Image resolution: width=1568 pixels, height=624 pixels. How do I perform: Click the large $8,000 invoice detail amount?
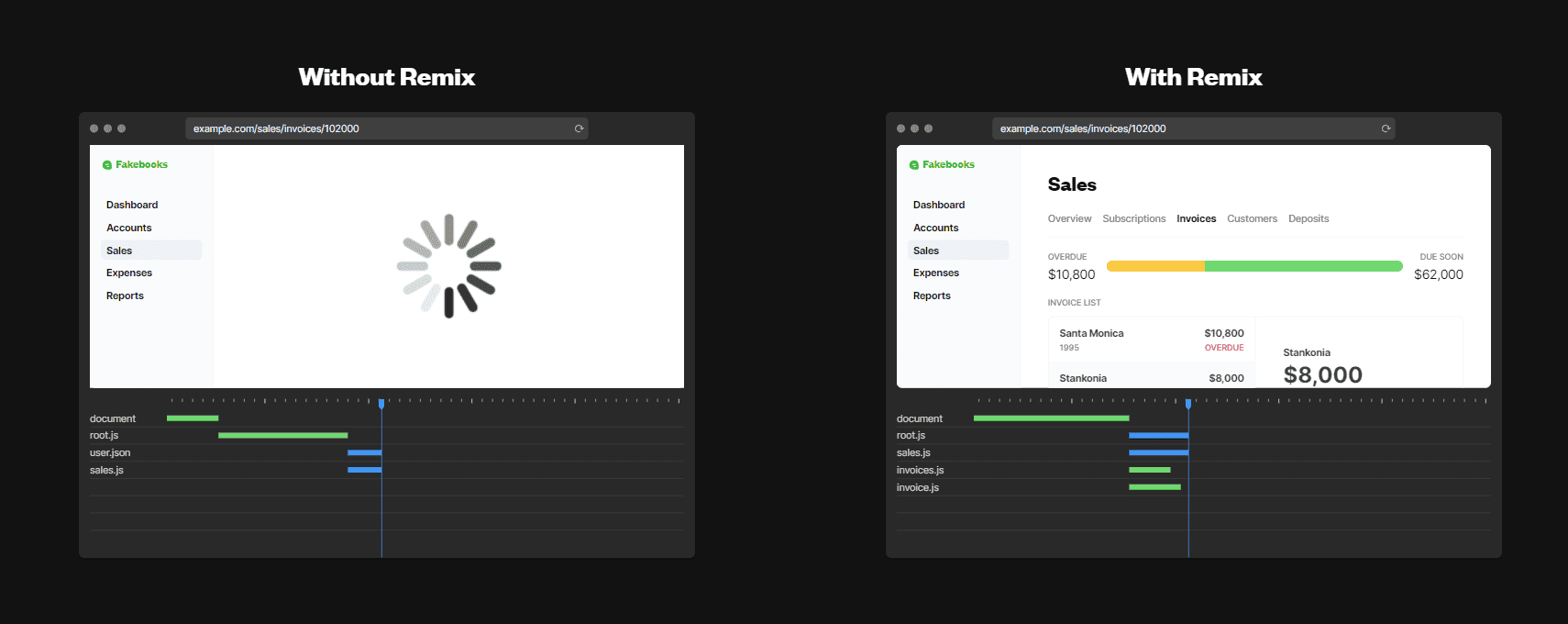pyautogui.click(x=1323, y=374)
